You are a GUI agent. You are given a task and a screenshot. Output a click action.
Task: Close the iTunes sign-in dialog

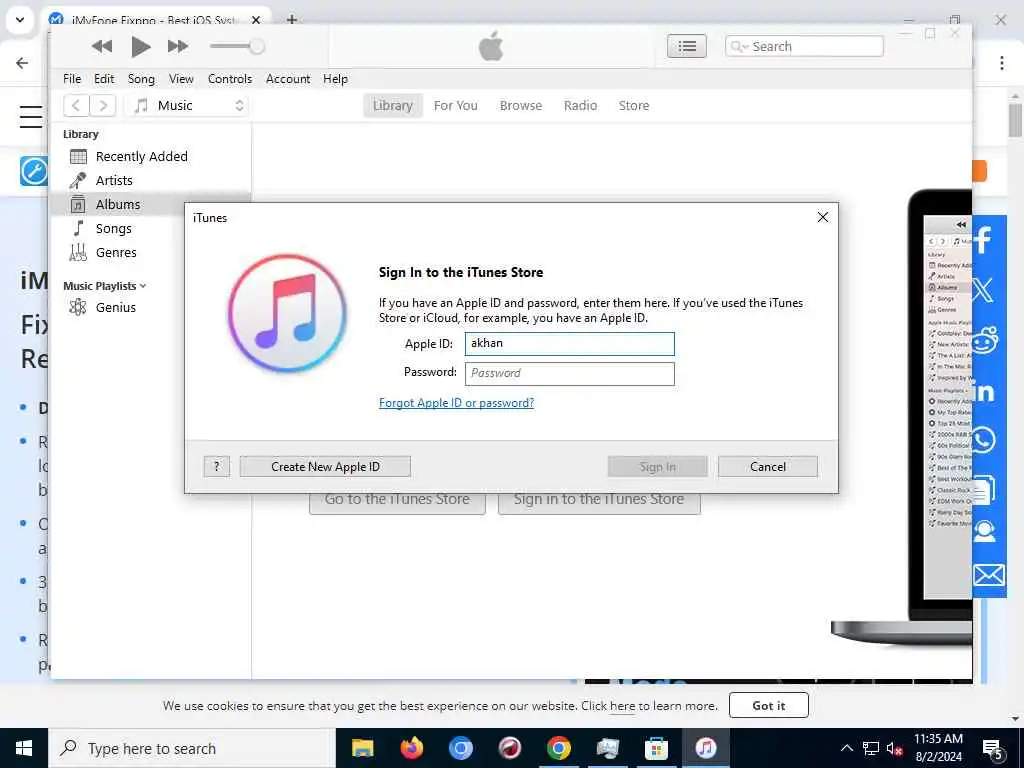(823, 217)
